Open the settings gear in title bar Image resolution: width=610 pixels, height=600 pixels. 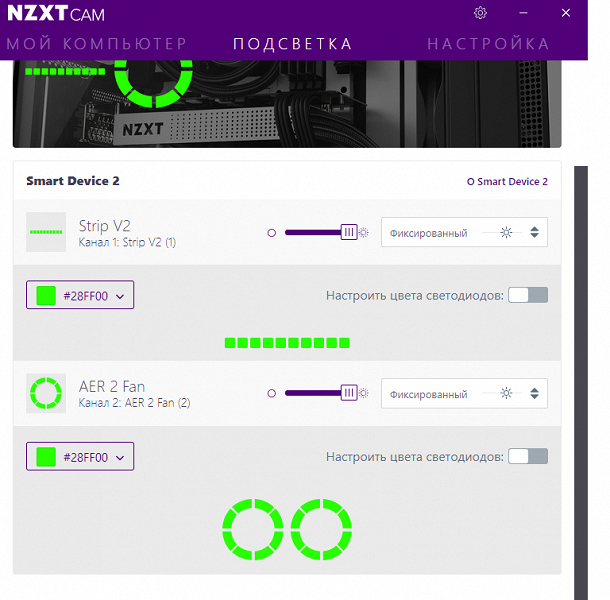tap(480, 13)
